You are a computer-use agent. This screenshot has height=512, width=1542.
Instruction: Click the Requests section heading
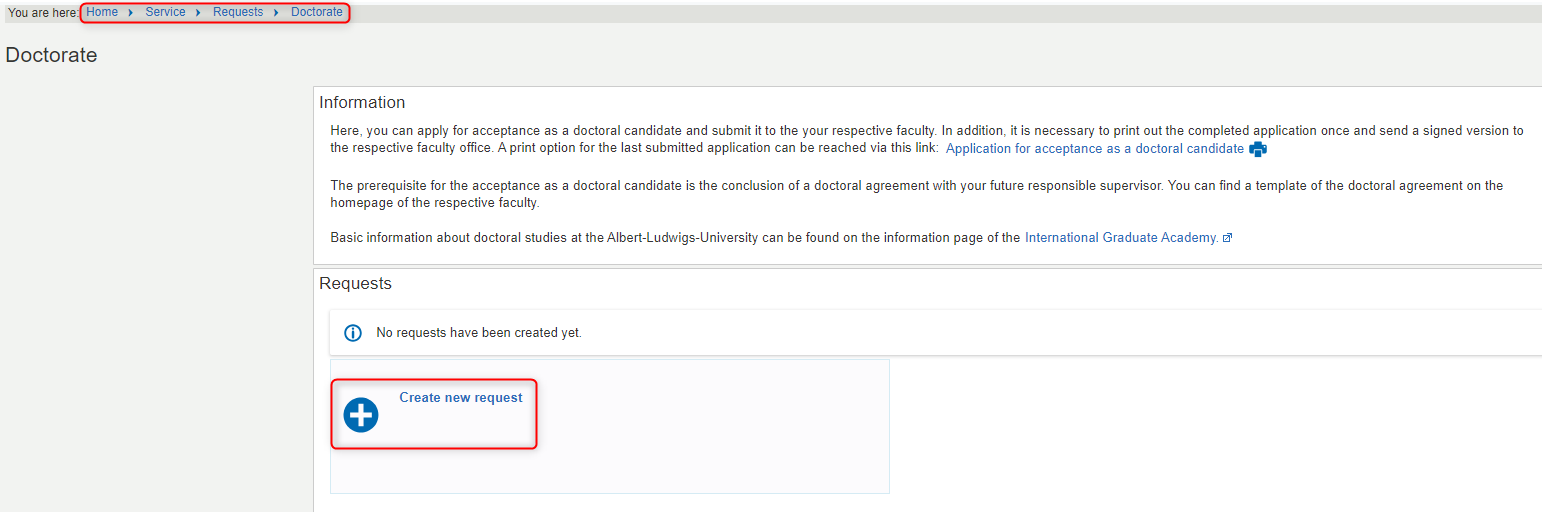(x=355, y=283)
